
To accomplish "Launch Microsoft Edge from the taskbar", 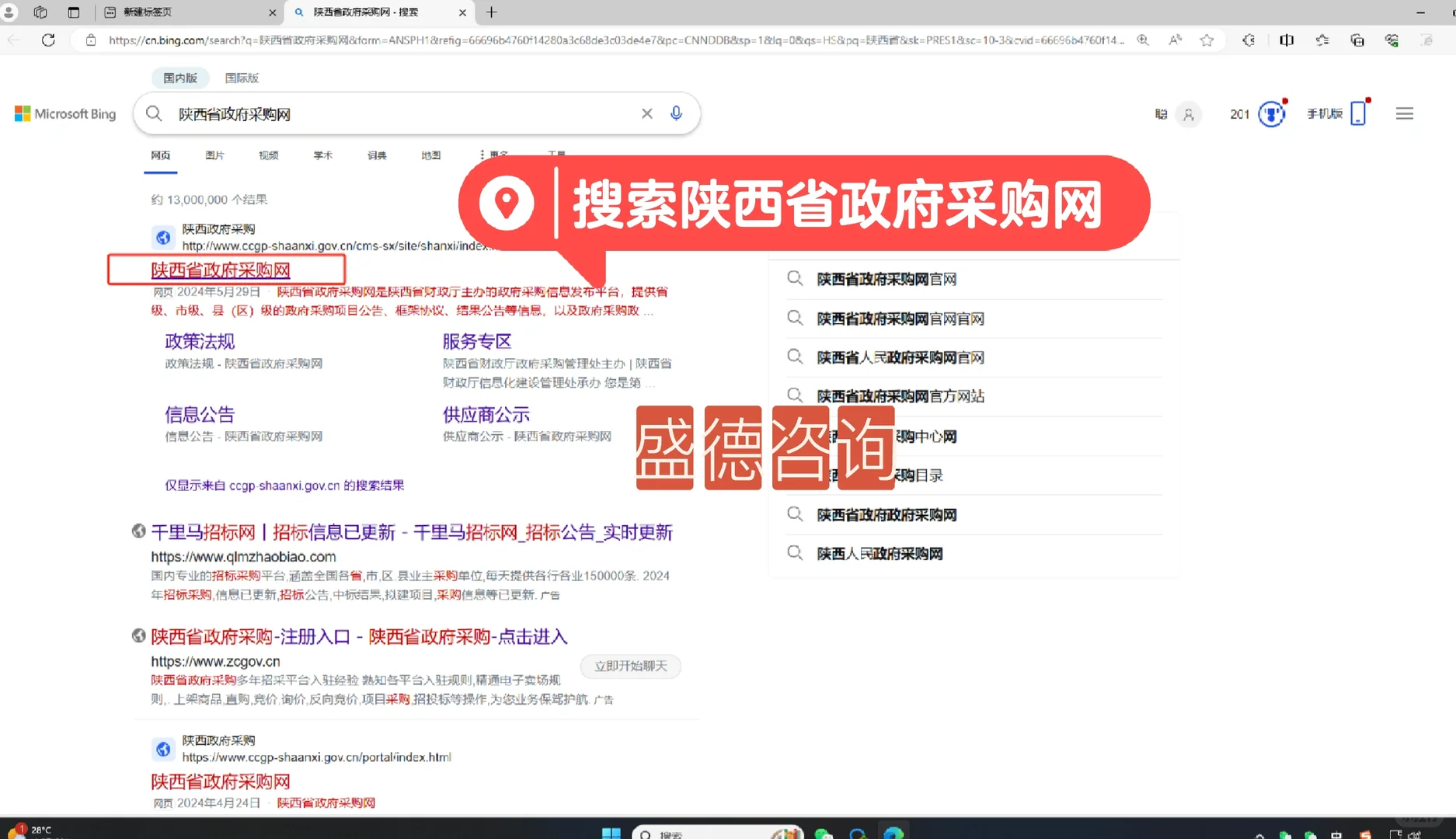I will (x=893, y=833).
